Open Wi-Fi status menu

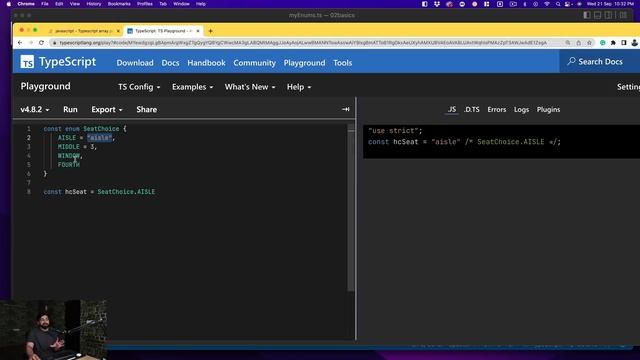(x=547, y=4)
